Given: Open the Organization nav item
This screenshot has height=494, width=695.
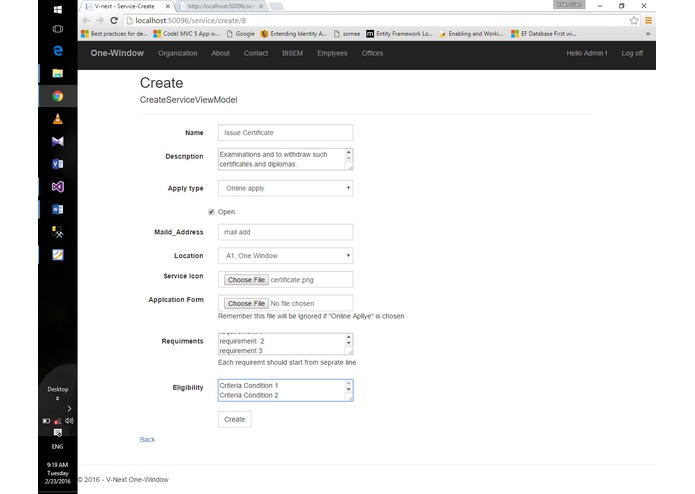Looking at the screenshot, I should click(177, 53).
